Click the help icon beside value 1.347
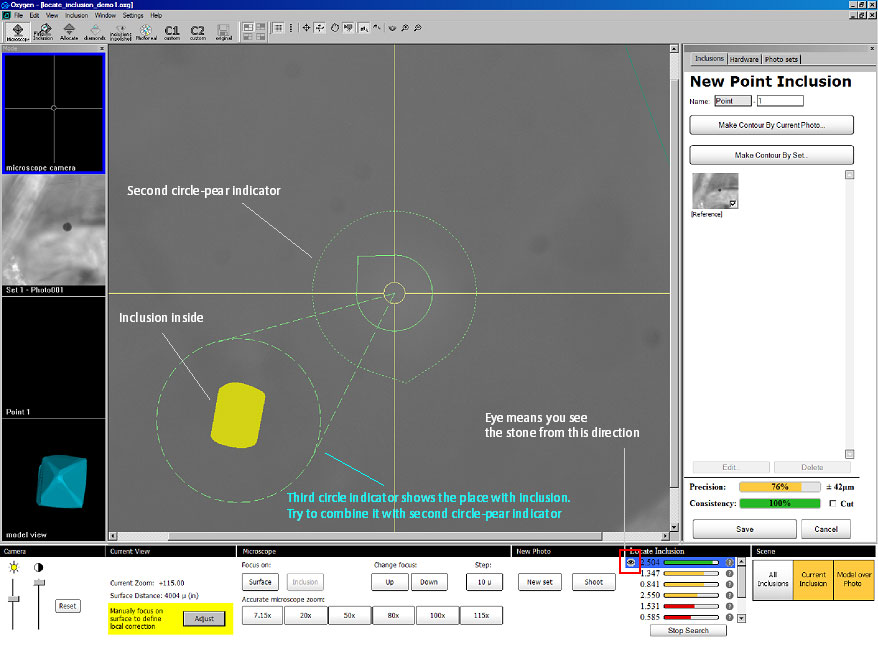The width and height of the screenshot is (878, 657). [730, 574]
